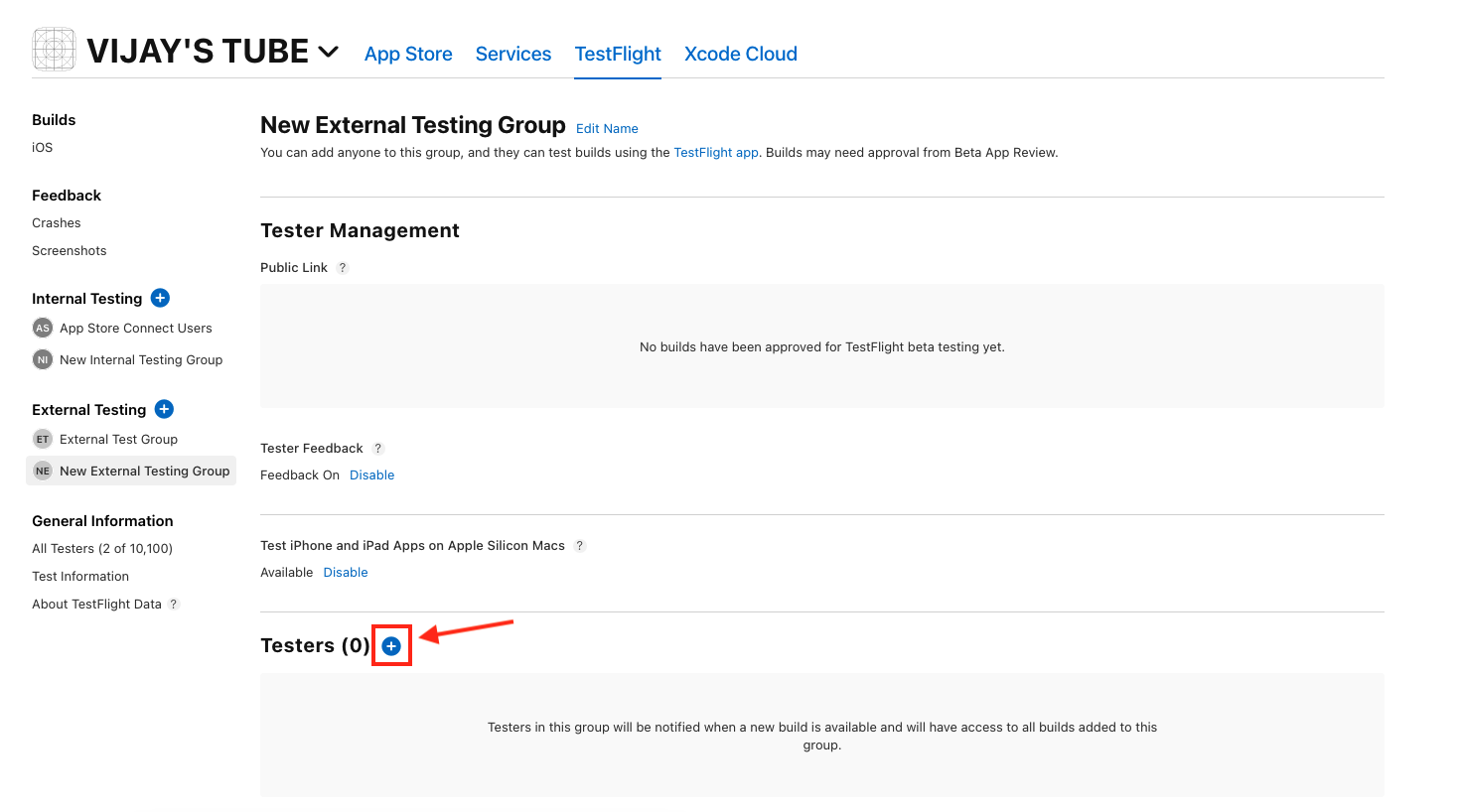The width and height of the screenshot is (1461, 812).
Task: Open All Testers (2 of 10,100)
Action: click(102, 549)
